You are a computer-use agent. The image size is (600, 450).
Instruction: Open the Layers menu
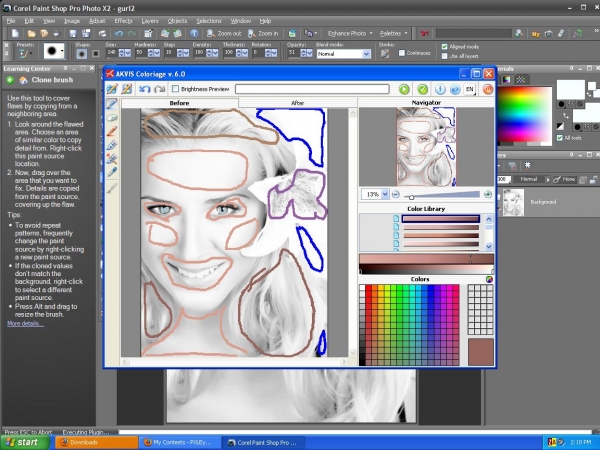(150, 21)
